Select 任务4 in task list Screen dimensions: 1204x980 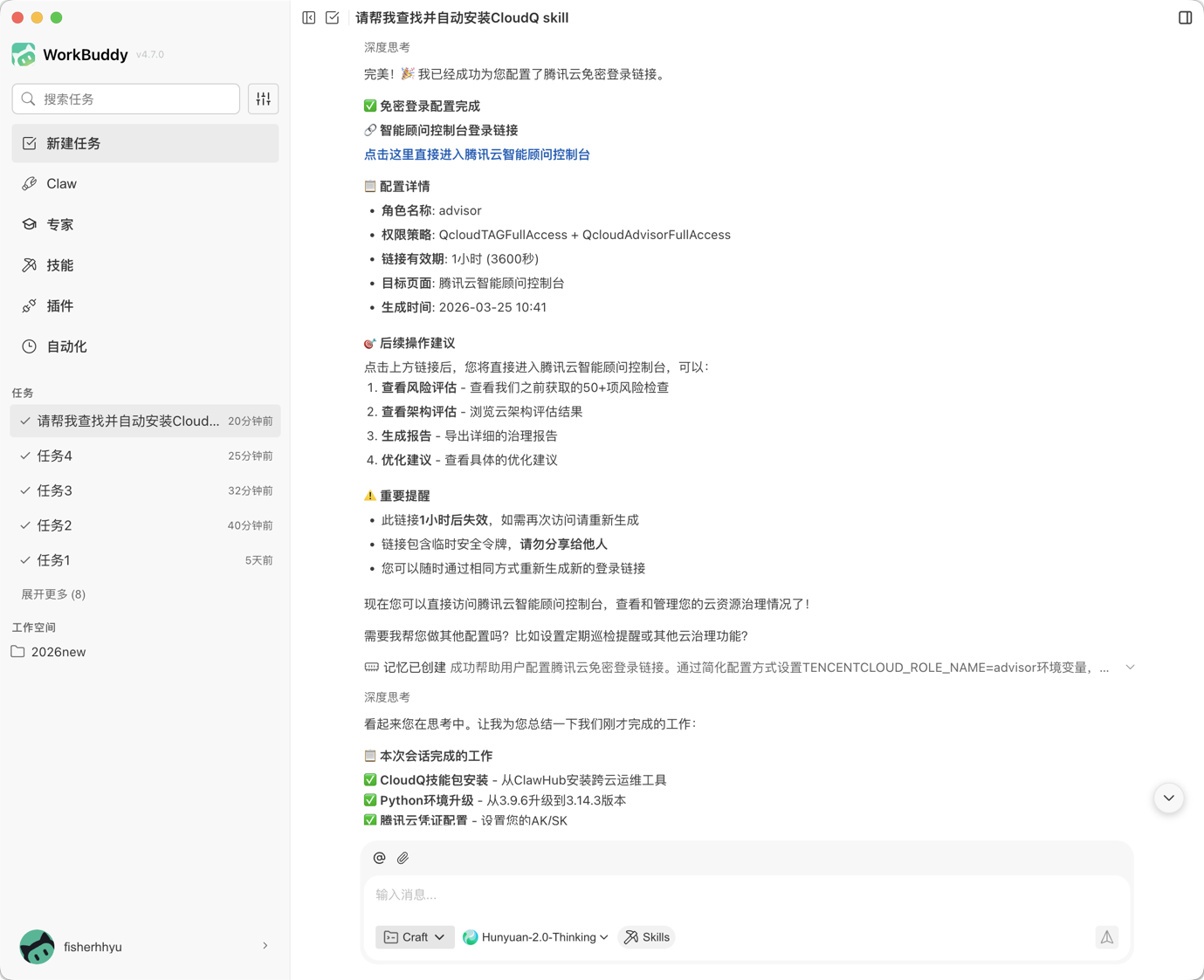point(145,456)
